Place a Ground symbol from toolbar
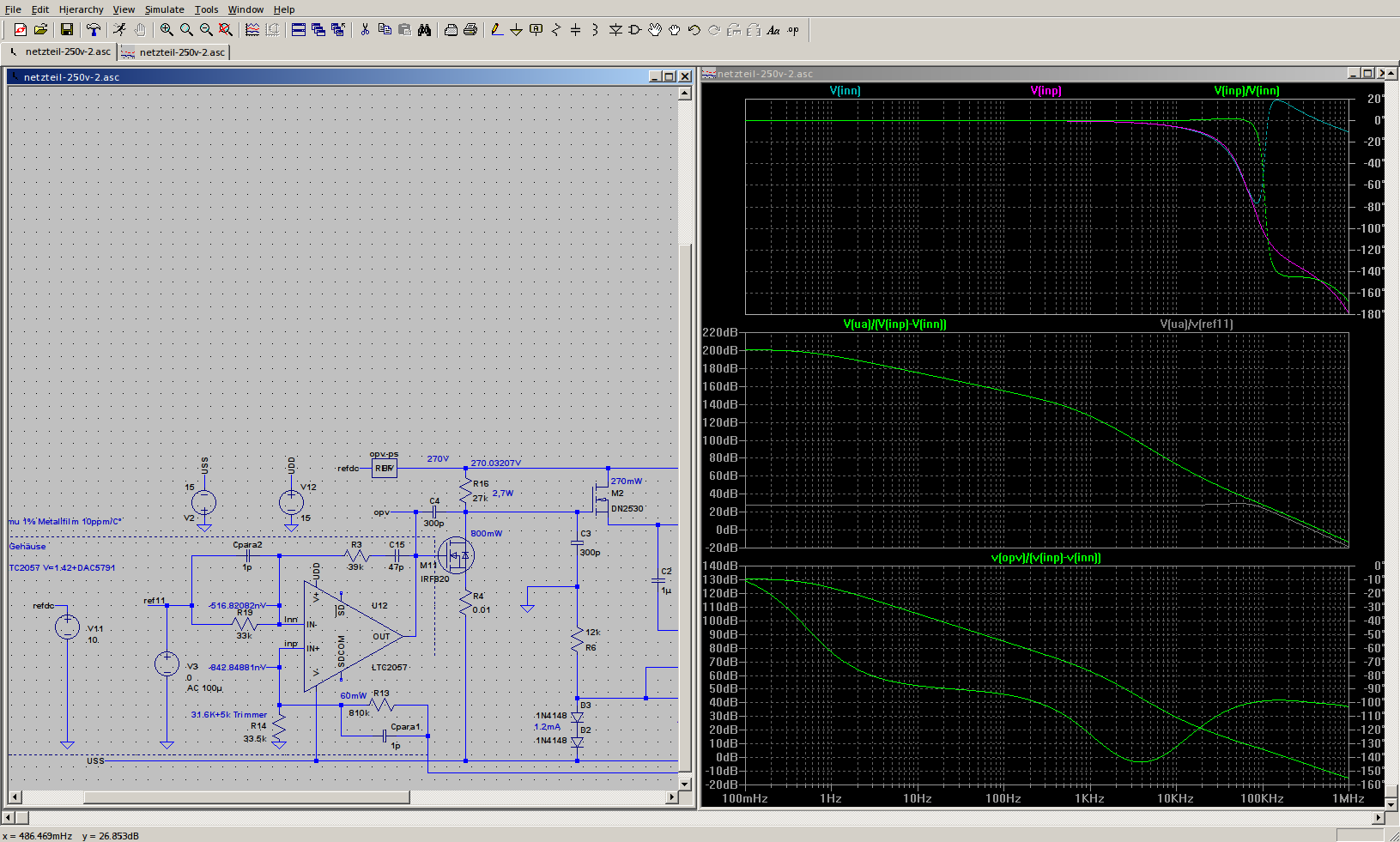The height and width of the screenshot is (842, 1400). 517,30
